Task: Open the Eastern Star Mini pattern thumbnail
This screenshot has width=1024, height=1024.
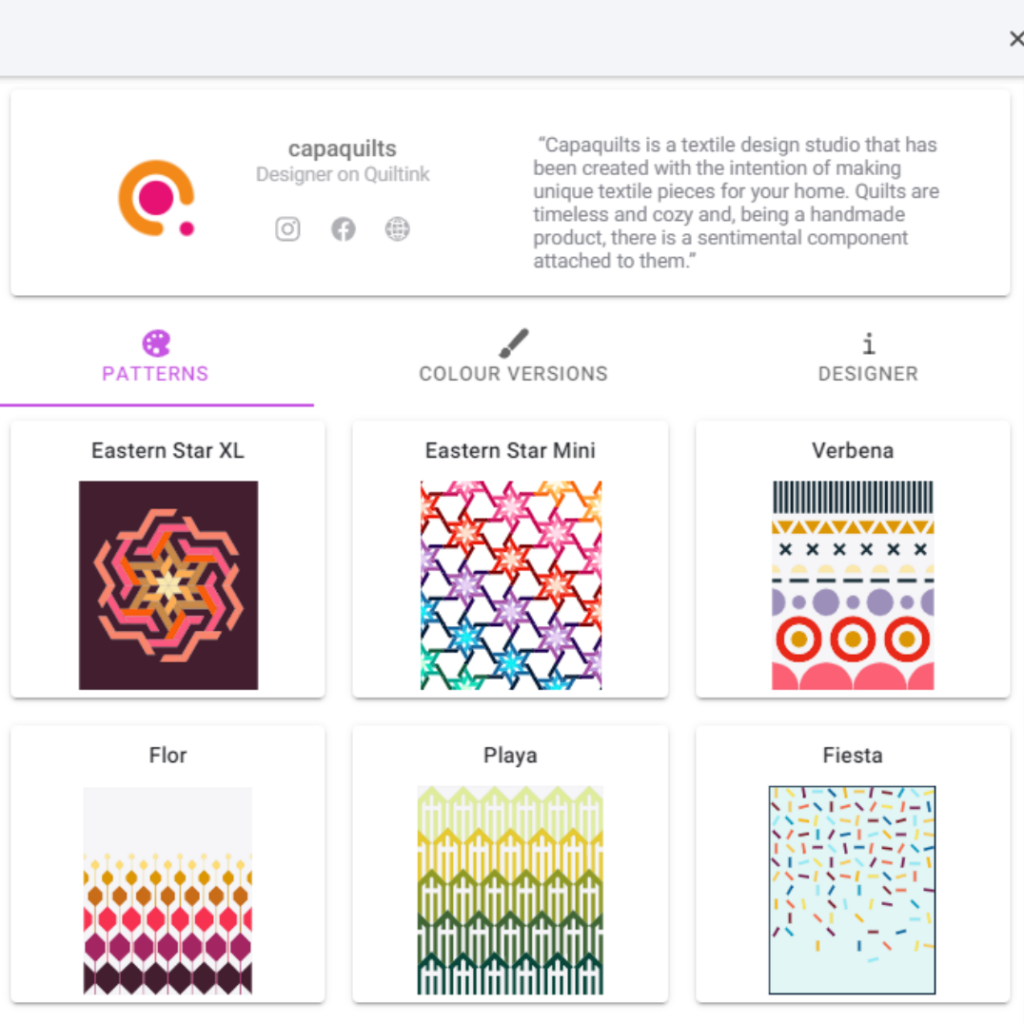Action: pos(511,585)
